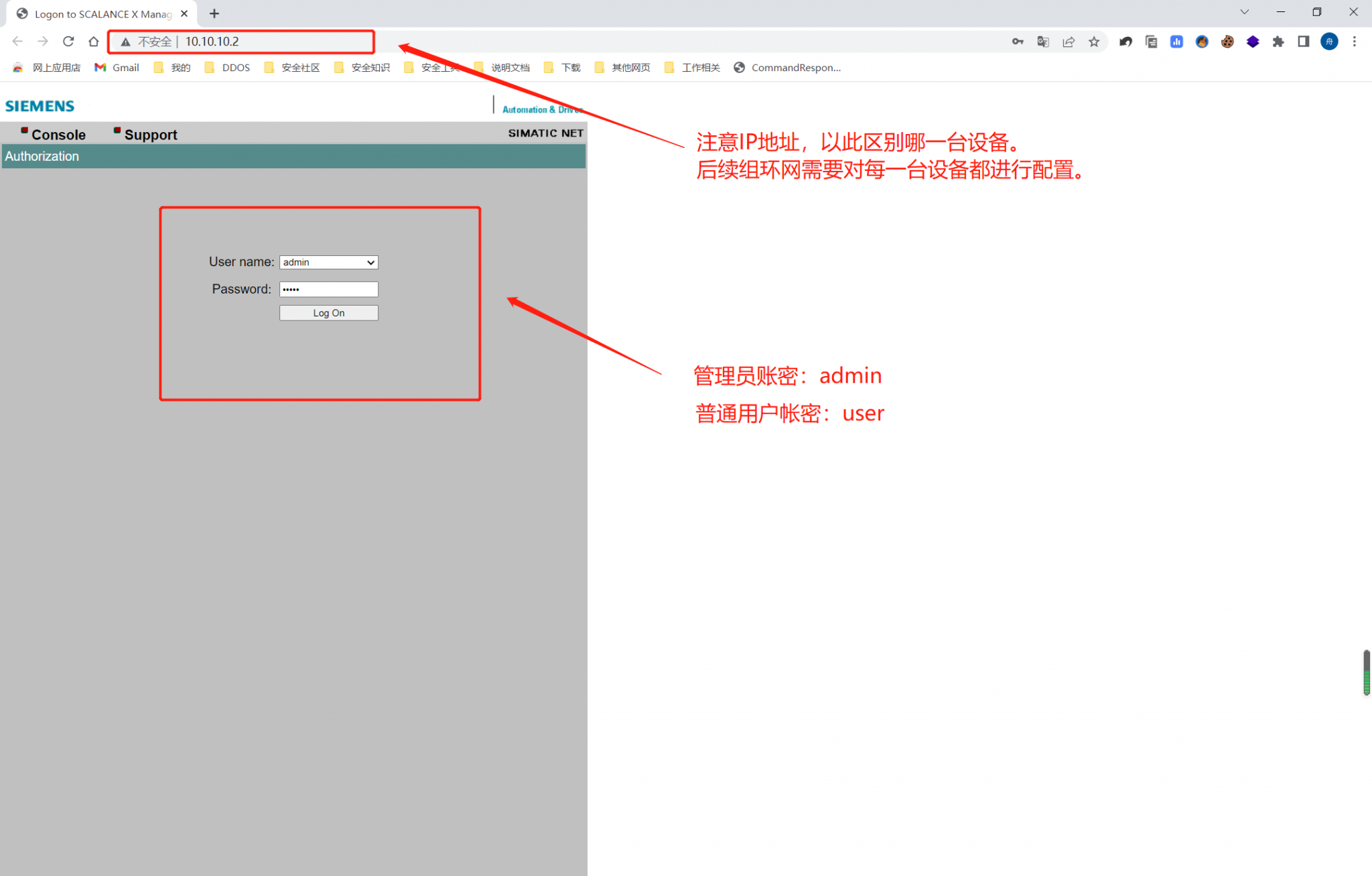Click the Password input field
This screenshot has height=876, width=1372.
329,289
